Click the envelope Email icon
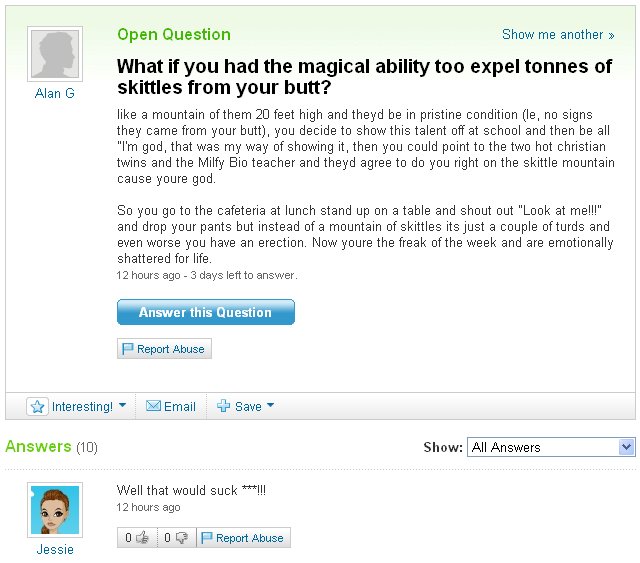Screen dimensions: 640x563 pyautogui.click(x=153, y=407)
